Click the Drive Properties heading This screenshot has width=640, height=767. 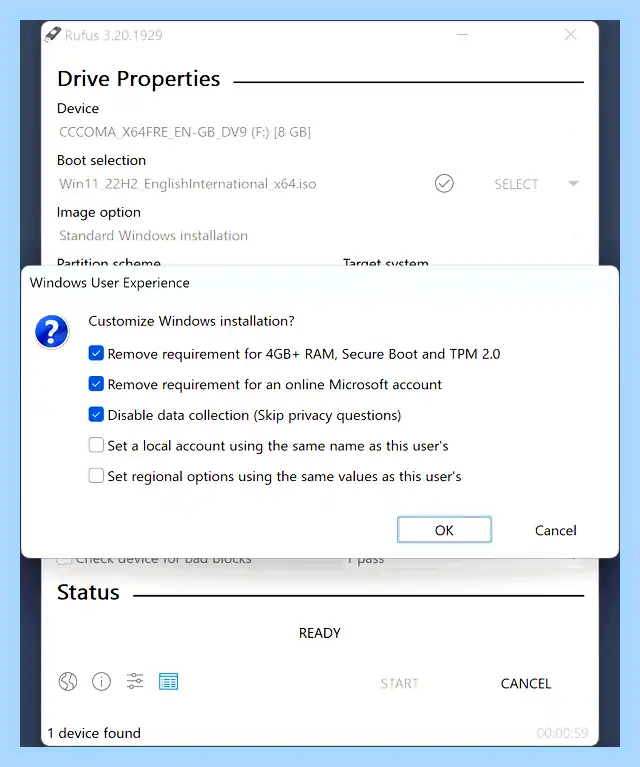(x=138, y=79)
